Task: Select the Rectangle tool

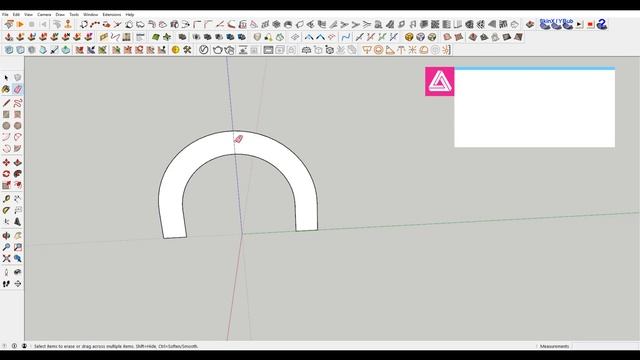Action: pos(6,114)
